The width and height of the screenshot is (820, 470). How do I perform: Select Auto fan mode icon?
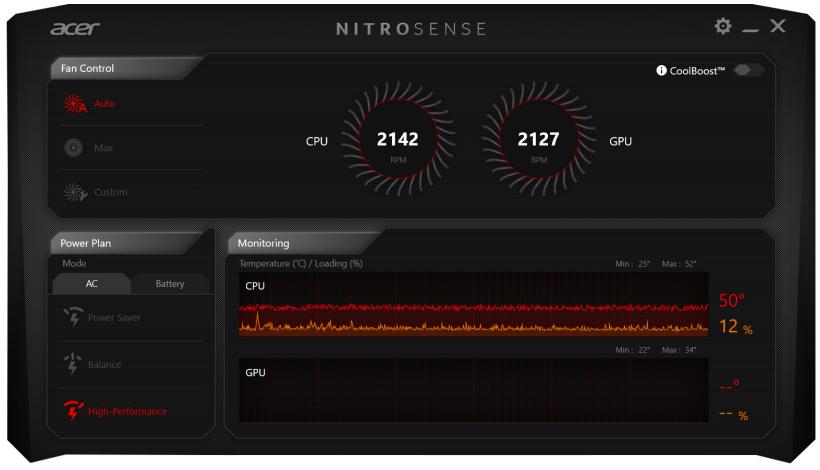pyautogui.click(x=75, y=104)
